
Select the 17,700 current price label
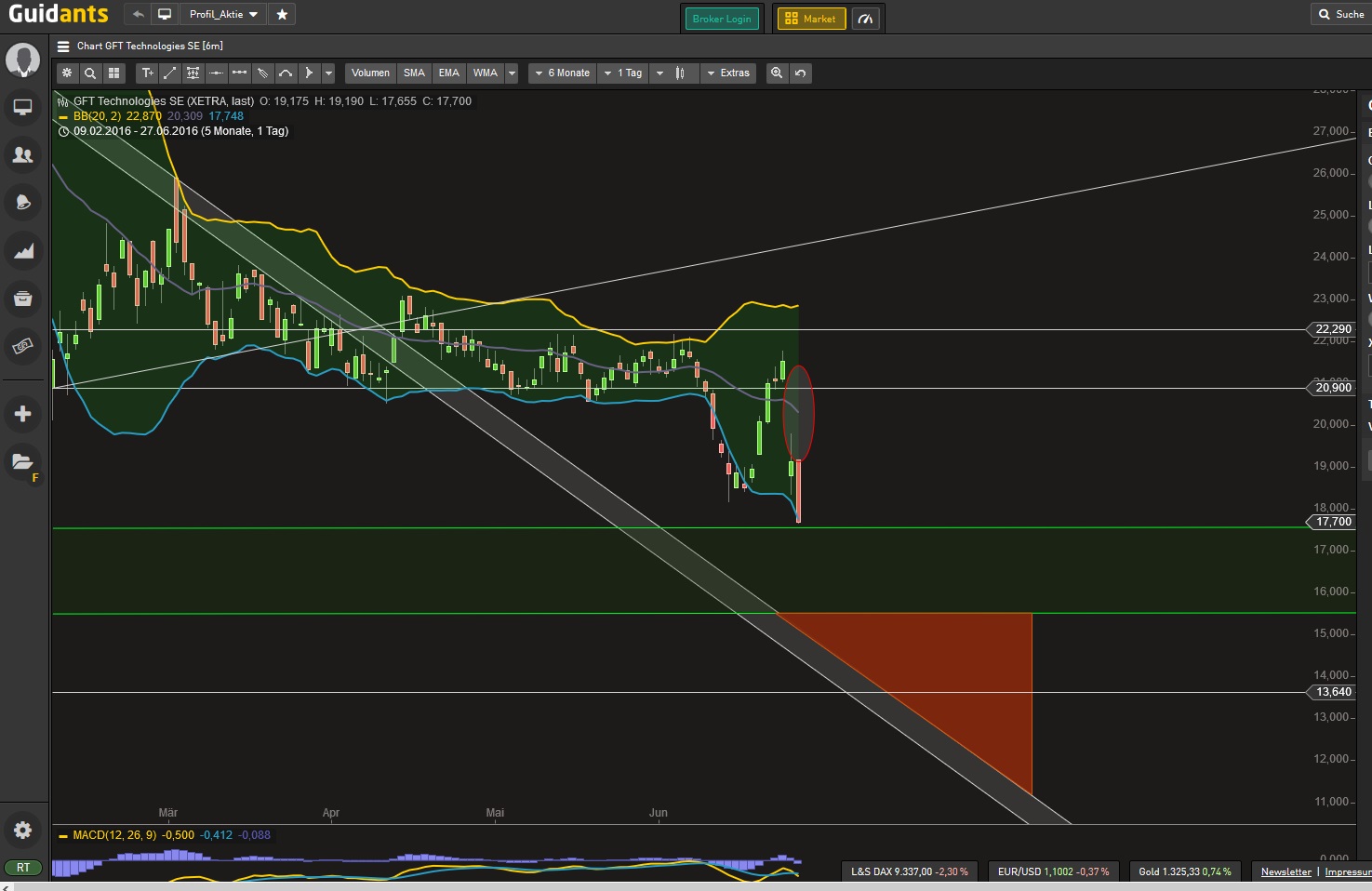pos(1332,522)
